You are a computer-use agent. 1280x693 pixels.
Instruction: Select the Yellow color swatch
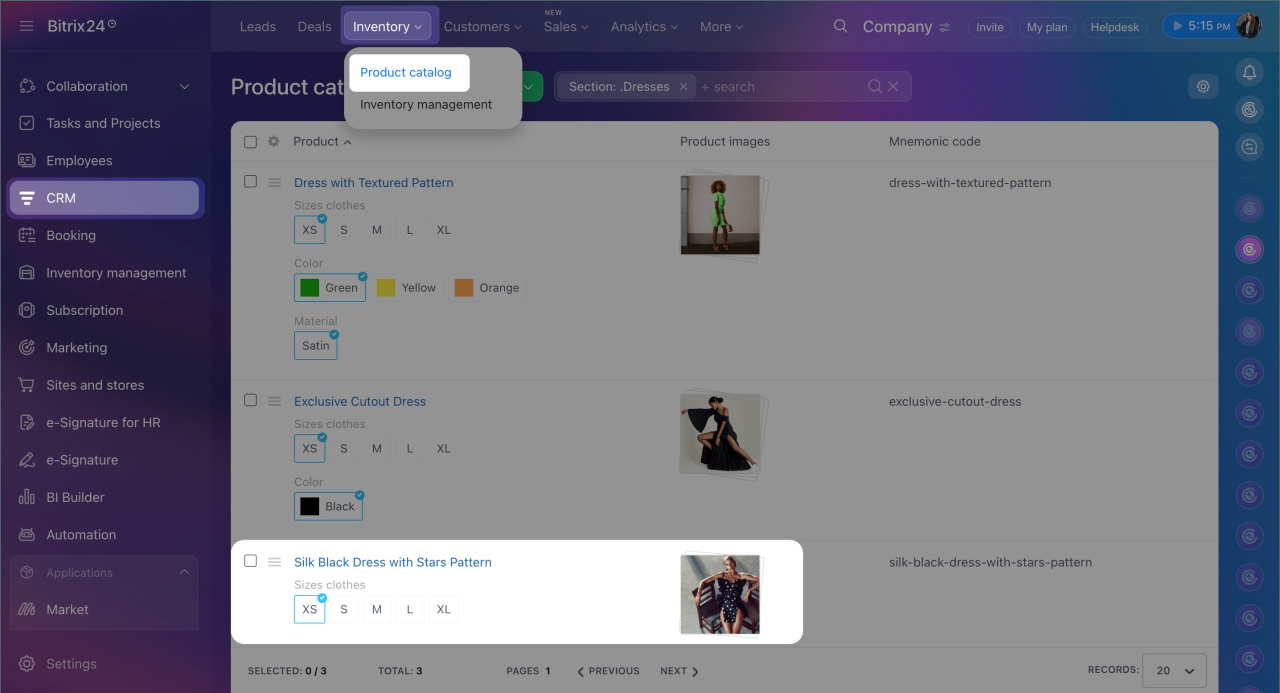coord(406,288)
